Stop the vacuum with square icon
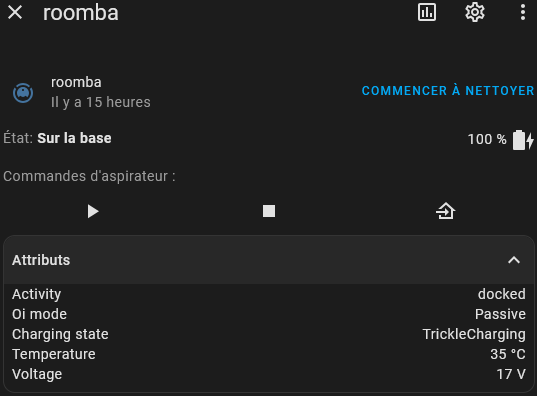The height and width of the screenshot is (396, 537). click(269, 211)
